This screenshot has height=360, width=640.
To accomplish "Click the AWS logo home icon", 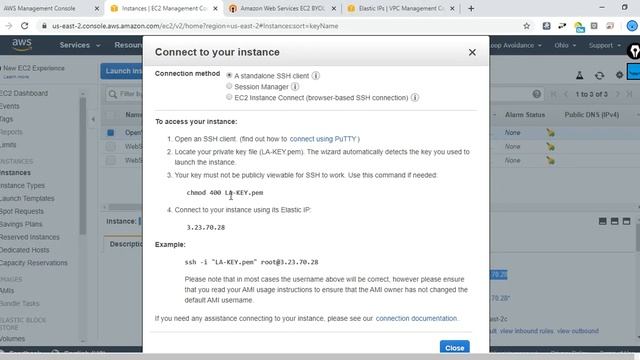I will coord(22,45).
